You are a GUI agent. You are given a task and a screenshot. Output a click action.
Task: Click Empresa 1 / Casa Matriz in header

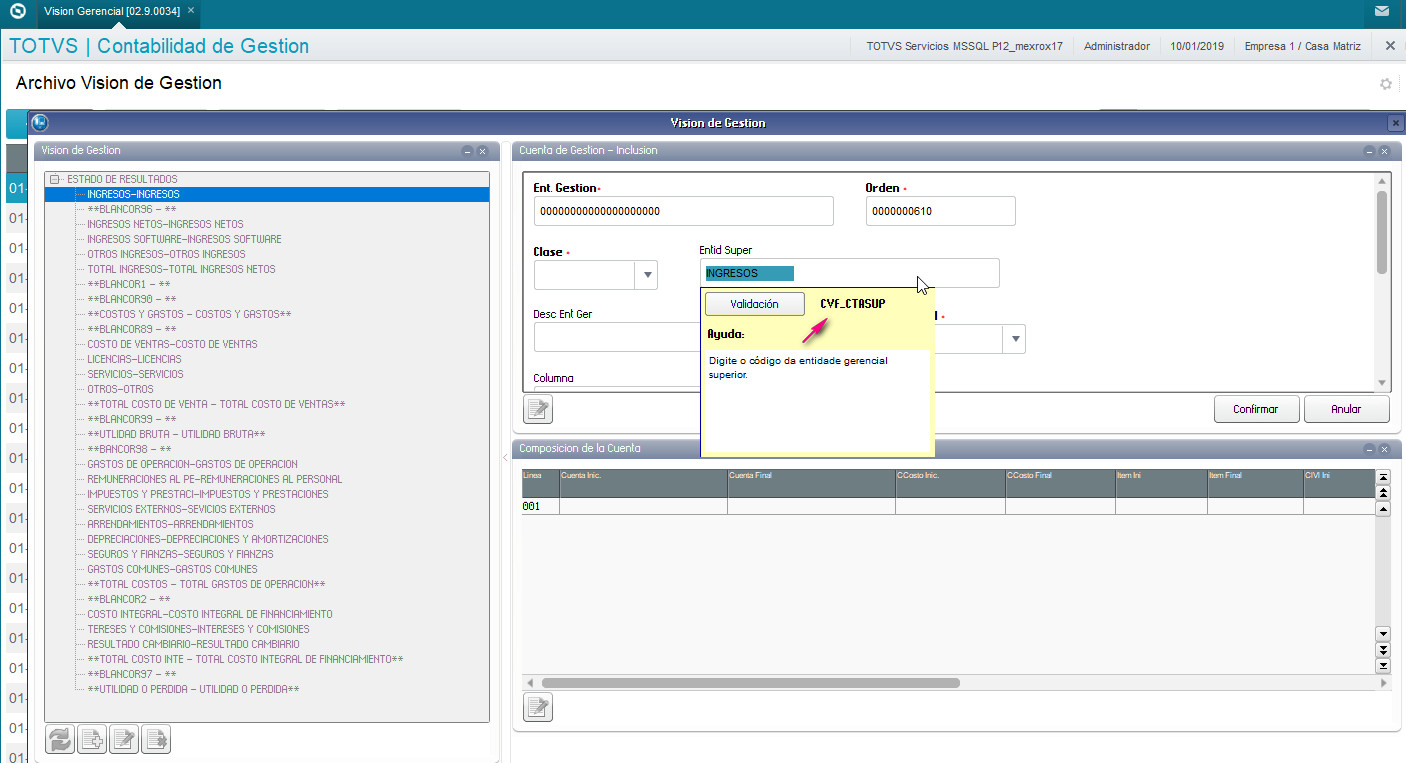tap(1302, 46)
